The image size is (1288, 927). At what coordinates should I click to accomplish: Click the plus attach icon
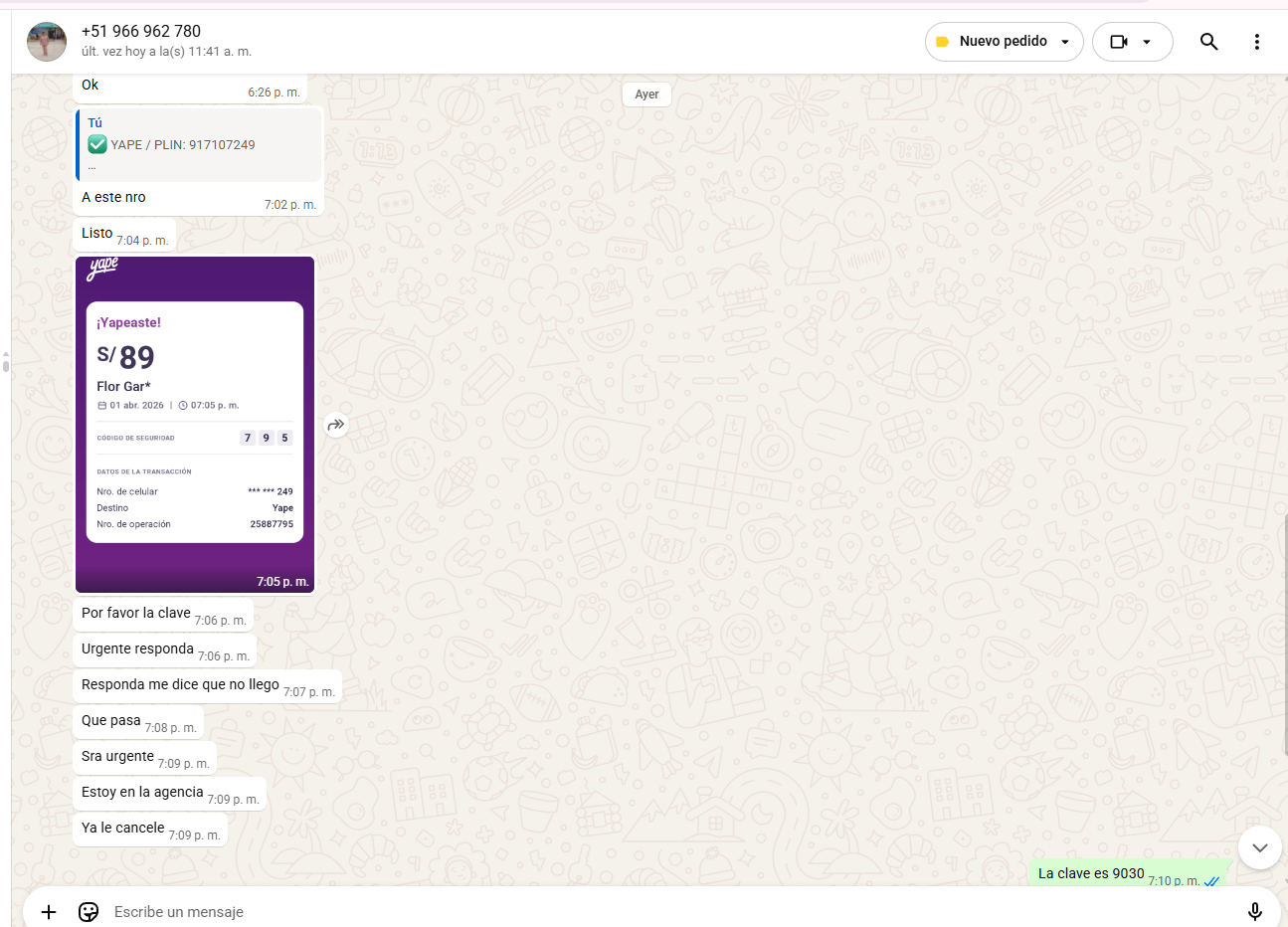coord(49,911)
